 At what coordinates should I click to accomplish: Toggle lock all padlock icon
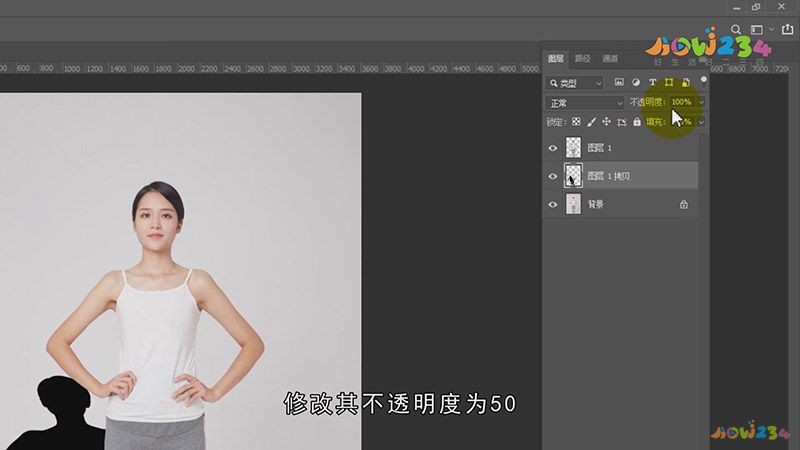tap(637, 121)
